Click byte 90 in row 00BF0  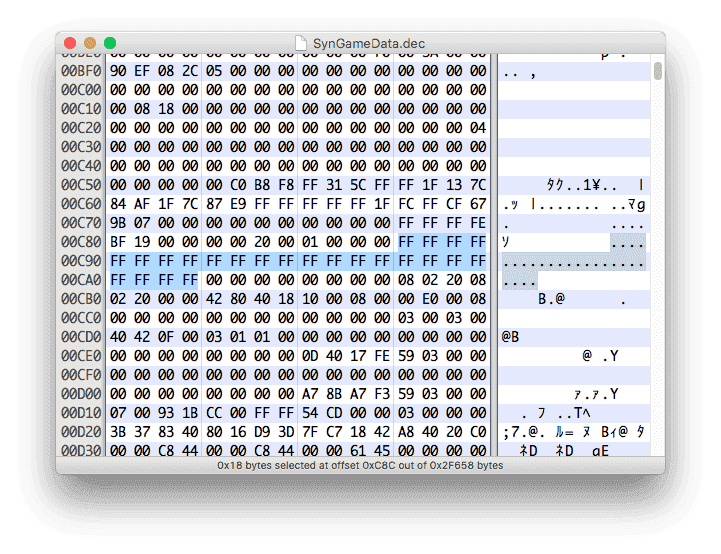118,71
